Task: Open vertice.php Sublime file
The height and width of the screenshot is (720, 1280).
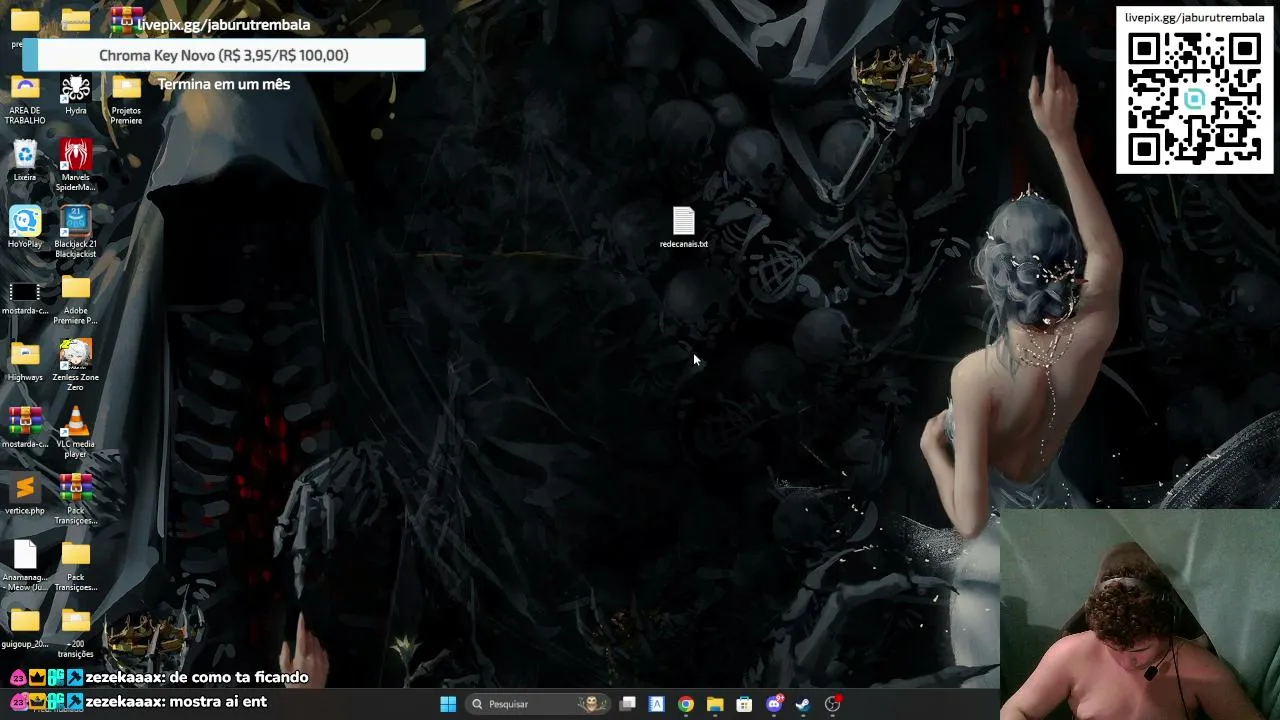Action: point(25,494)
